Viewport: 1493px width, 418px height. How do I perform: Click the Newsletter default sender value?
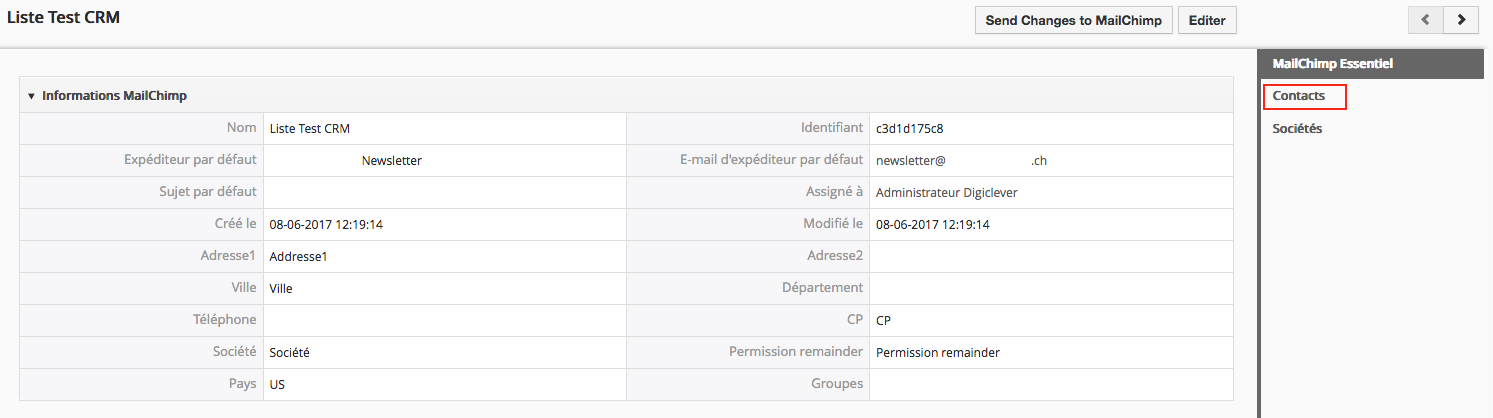pyautogui.click(x=391, y=160)
